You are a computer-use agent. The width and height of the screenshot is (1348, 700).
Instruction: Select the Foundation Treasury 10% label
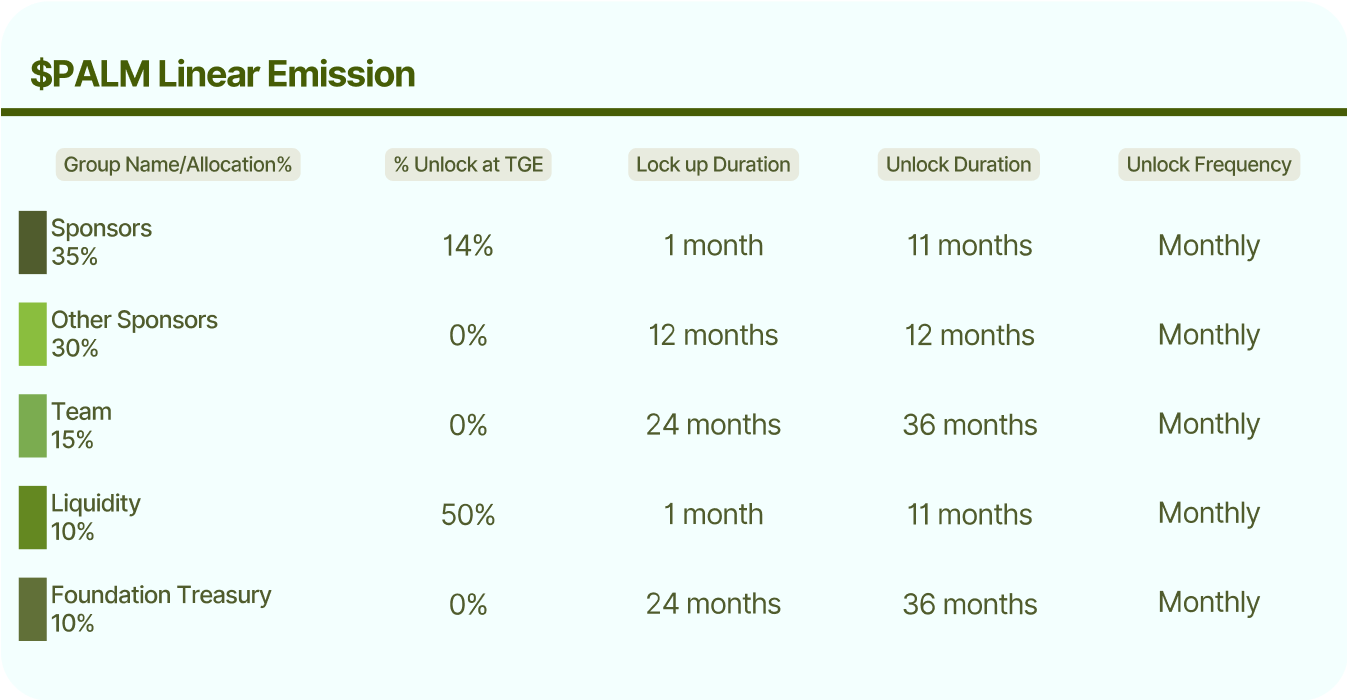(x=161, y=609)
